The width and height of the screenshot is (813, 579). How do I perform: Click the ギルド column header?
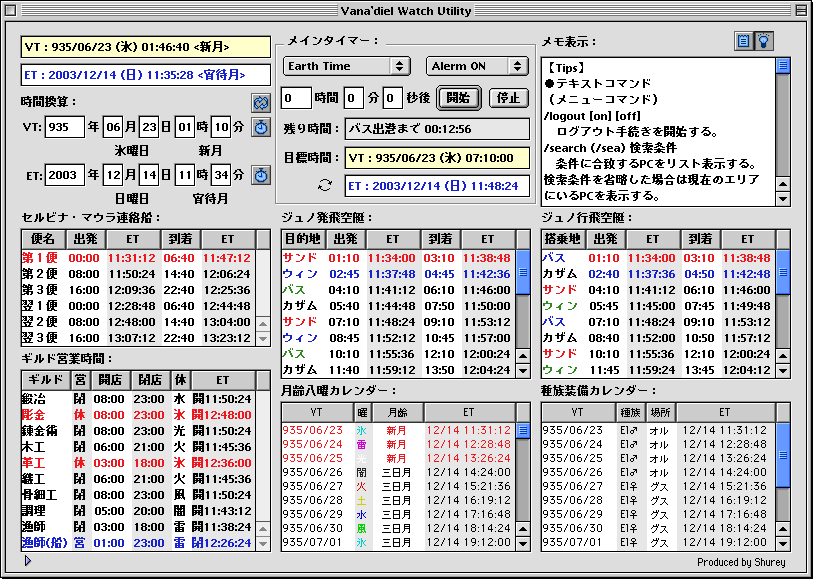(46, 380)
